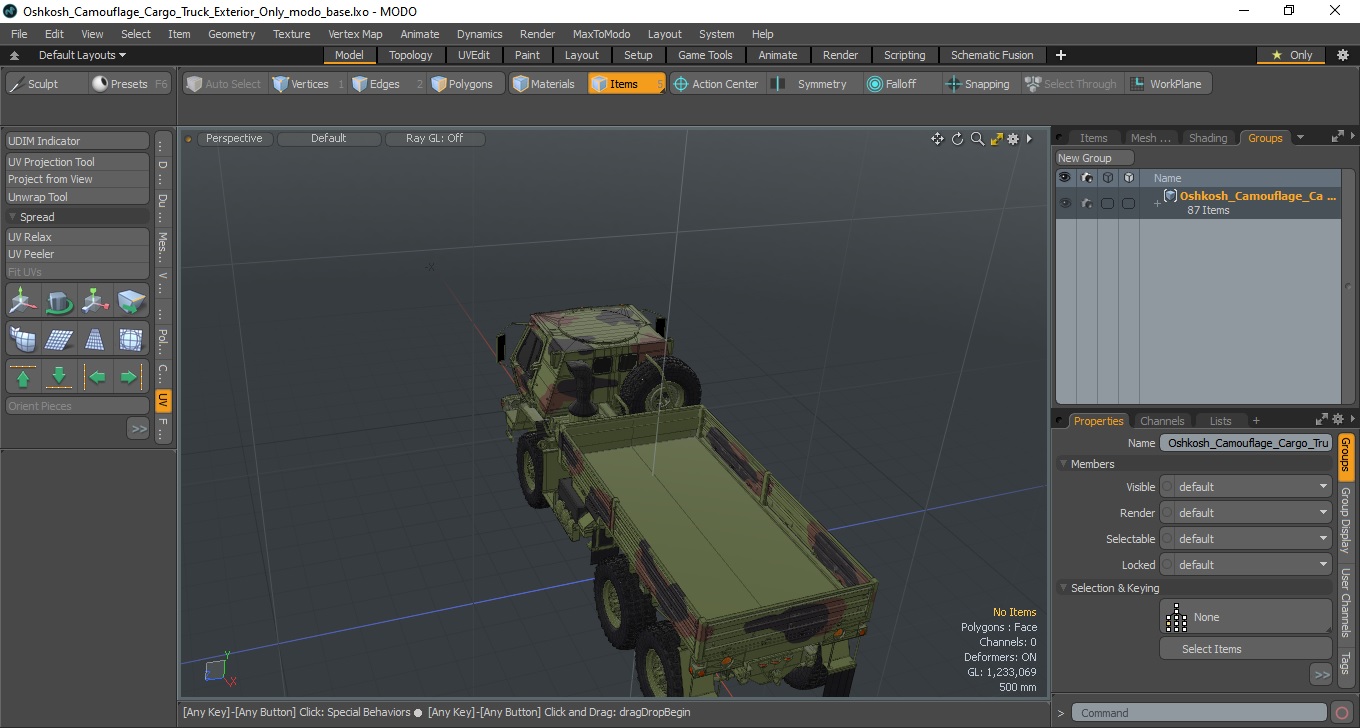Toggle Symmetry option
This screenshot has width=1360, height=728.
(811, 84)
